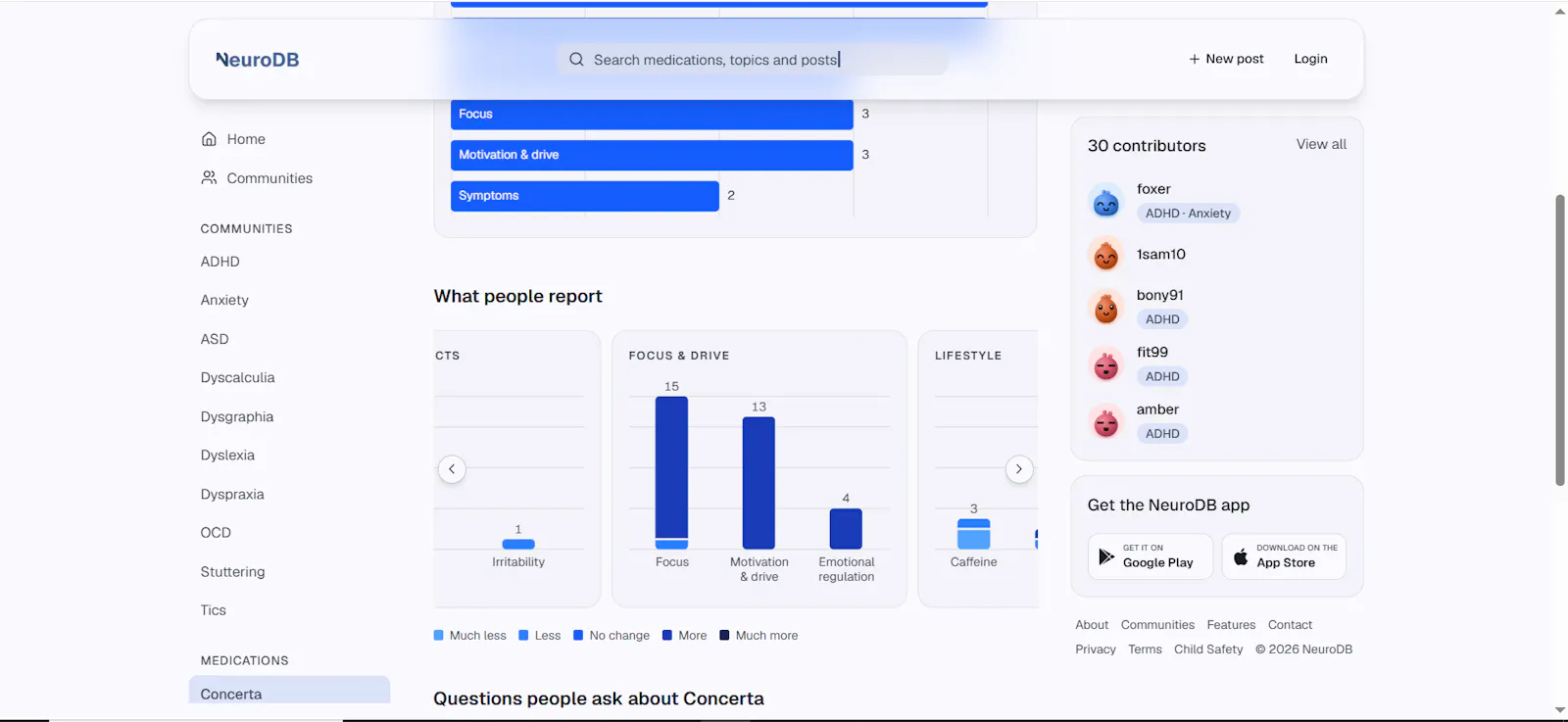The height and width of the screenshot is (722, 1568).
Task: Focus the search medications input field
Action: [x=753, y=60]
